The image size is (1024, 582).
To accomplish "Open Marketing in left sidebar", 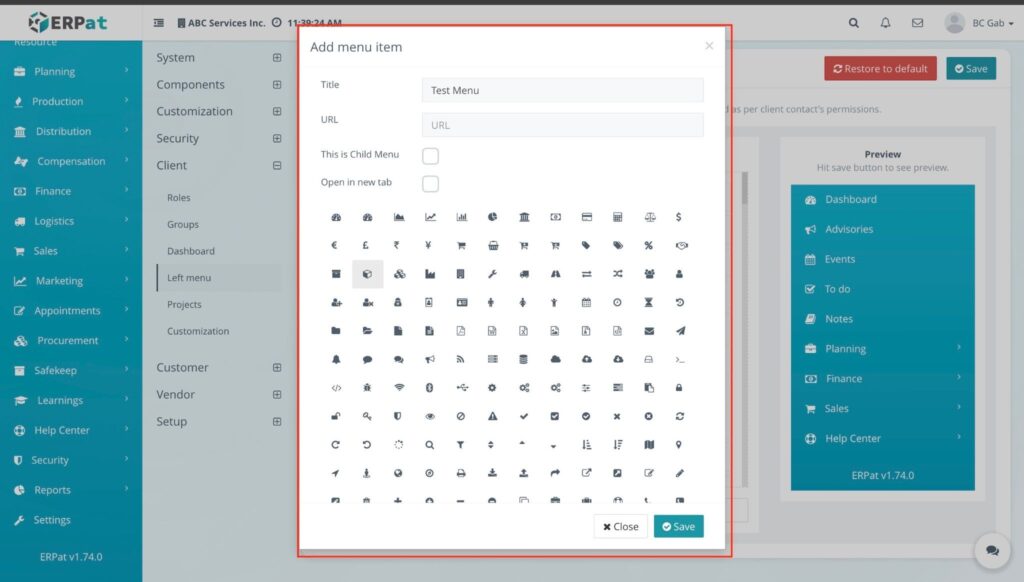I will pyautogui.click(x=71, y=281).
